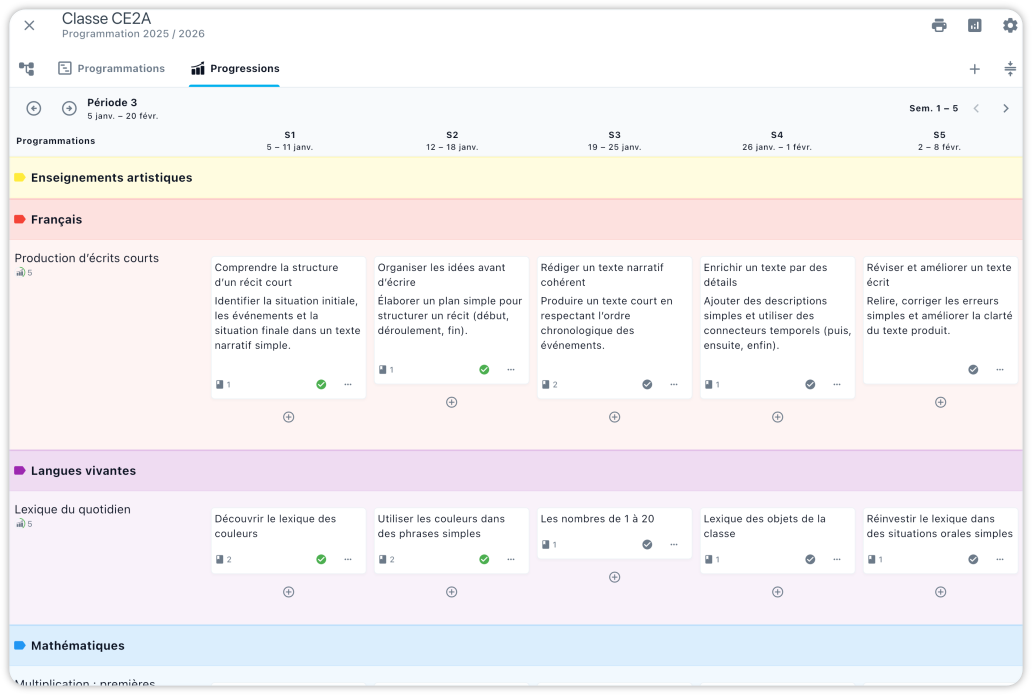Click the print icon in the header
This screenshot has height=695, width=1032.
coord(939,26)
